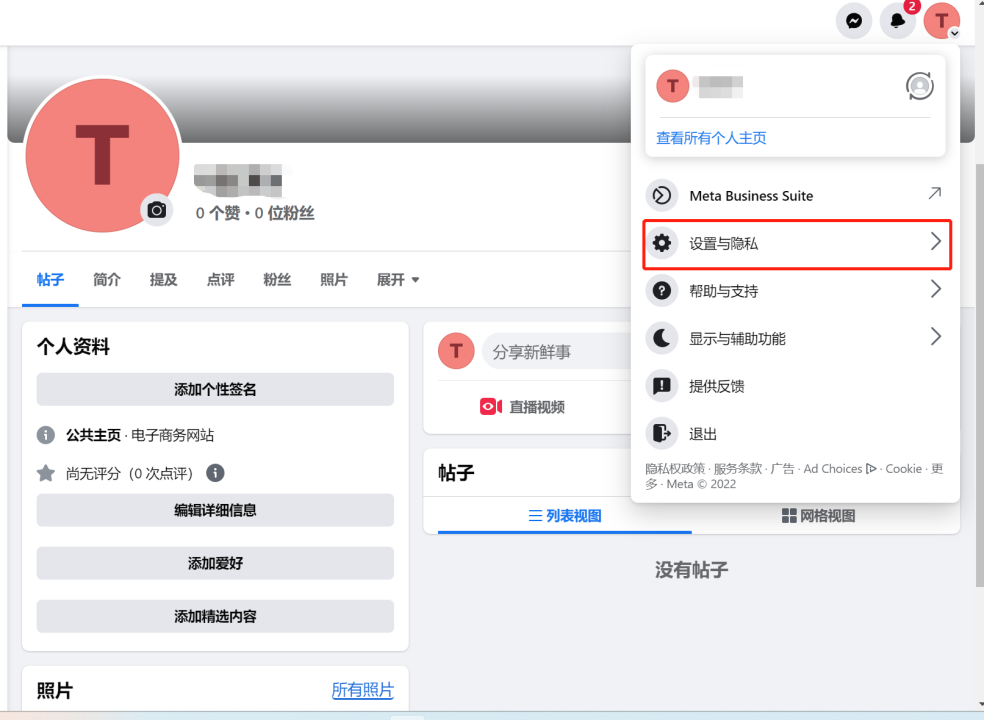984x720 pixels.
Task: Switch to the 简介 tab
Action: coord(106,280)
